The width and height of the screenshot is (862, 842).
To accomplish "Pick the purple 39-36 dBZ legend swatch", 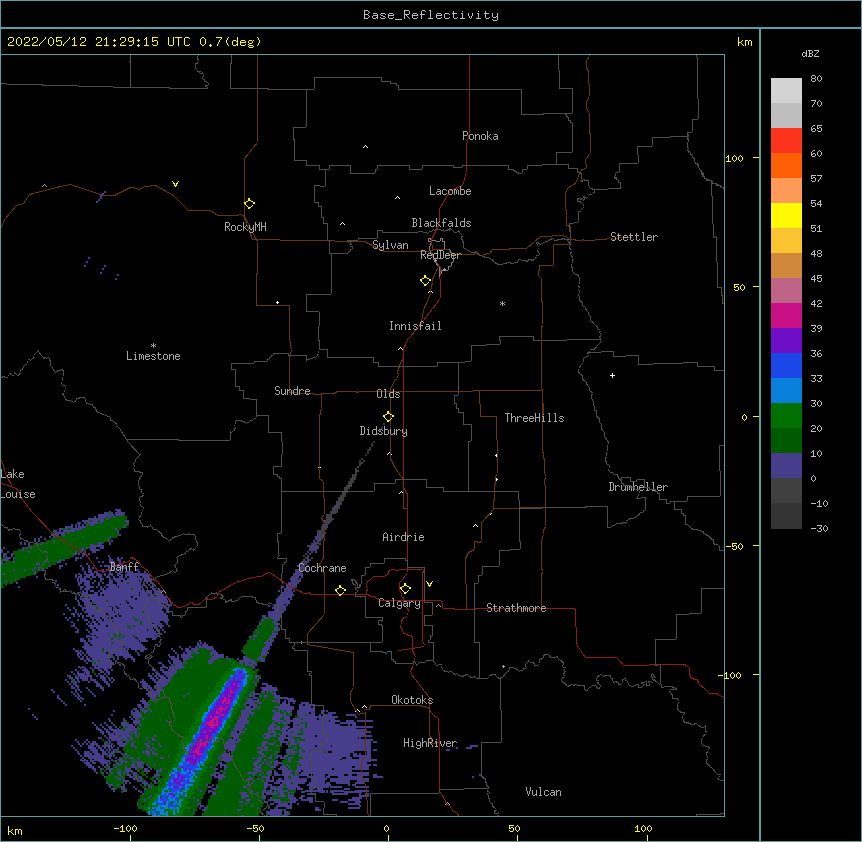I will [x=786, y=341].
